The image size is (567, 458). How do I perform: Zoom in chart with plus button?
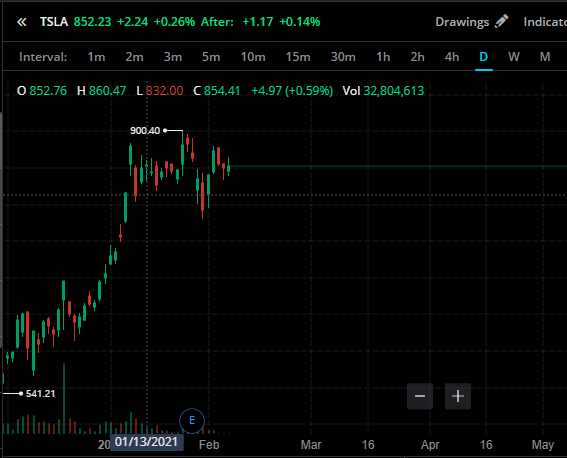coord(458,396)
